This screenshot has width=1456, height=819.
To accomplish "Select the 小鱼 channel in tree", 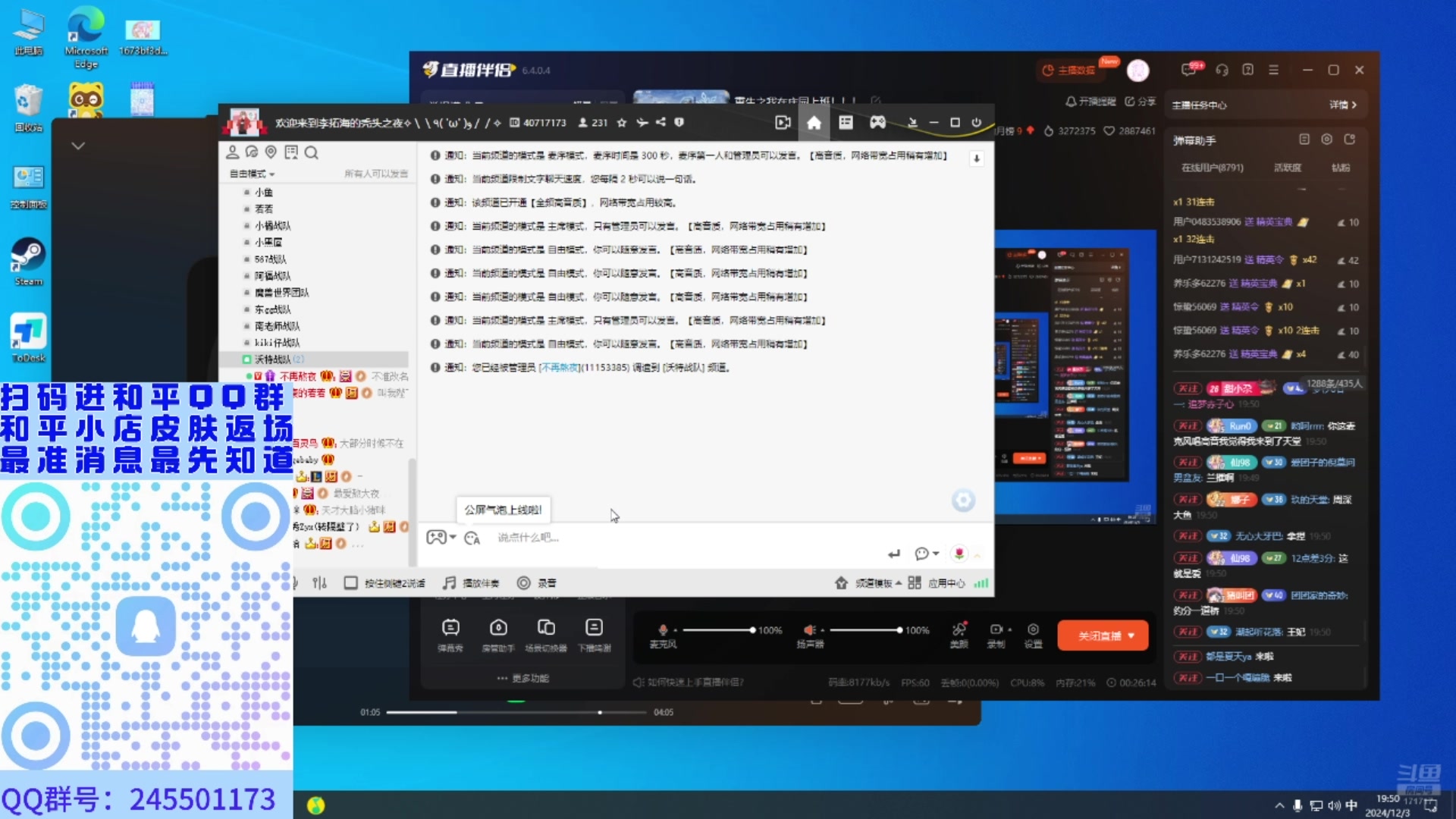I will [x=264, y=193].
